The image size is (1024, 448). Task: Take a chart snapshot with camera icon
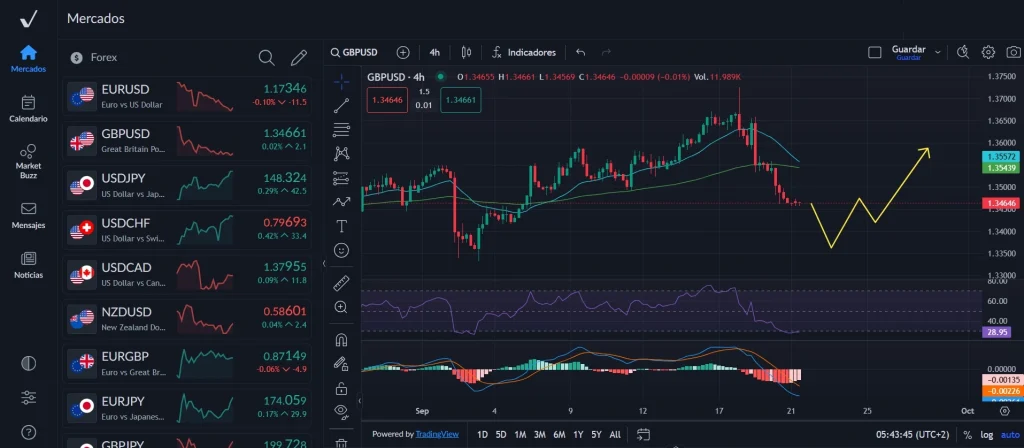tap(1012, 52)
